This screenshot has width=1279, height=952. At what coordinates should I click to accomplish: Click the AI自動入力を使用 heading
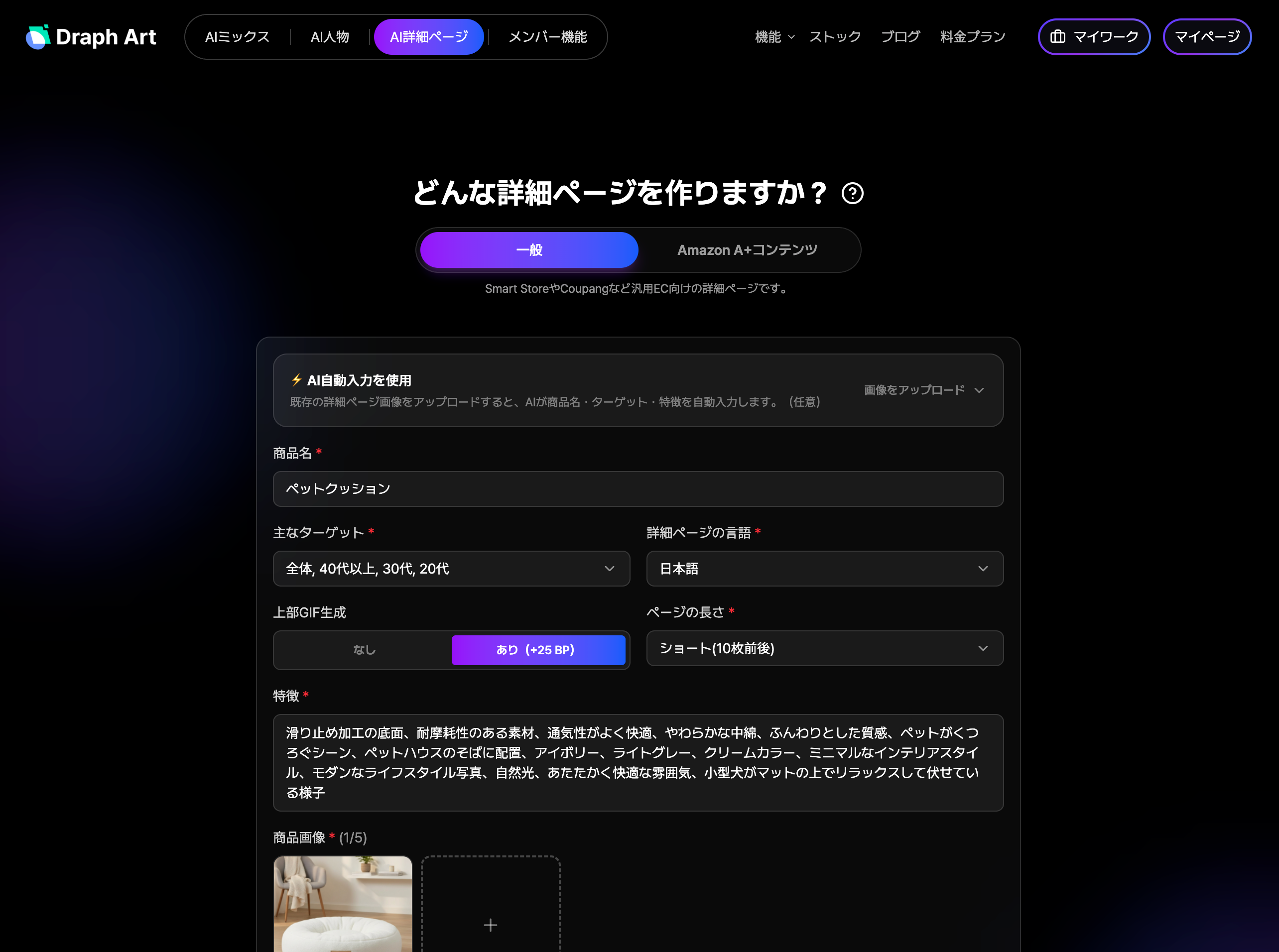tap(359, 380)
